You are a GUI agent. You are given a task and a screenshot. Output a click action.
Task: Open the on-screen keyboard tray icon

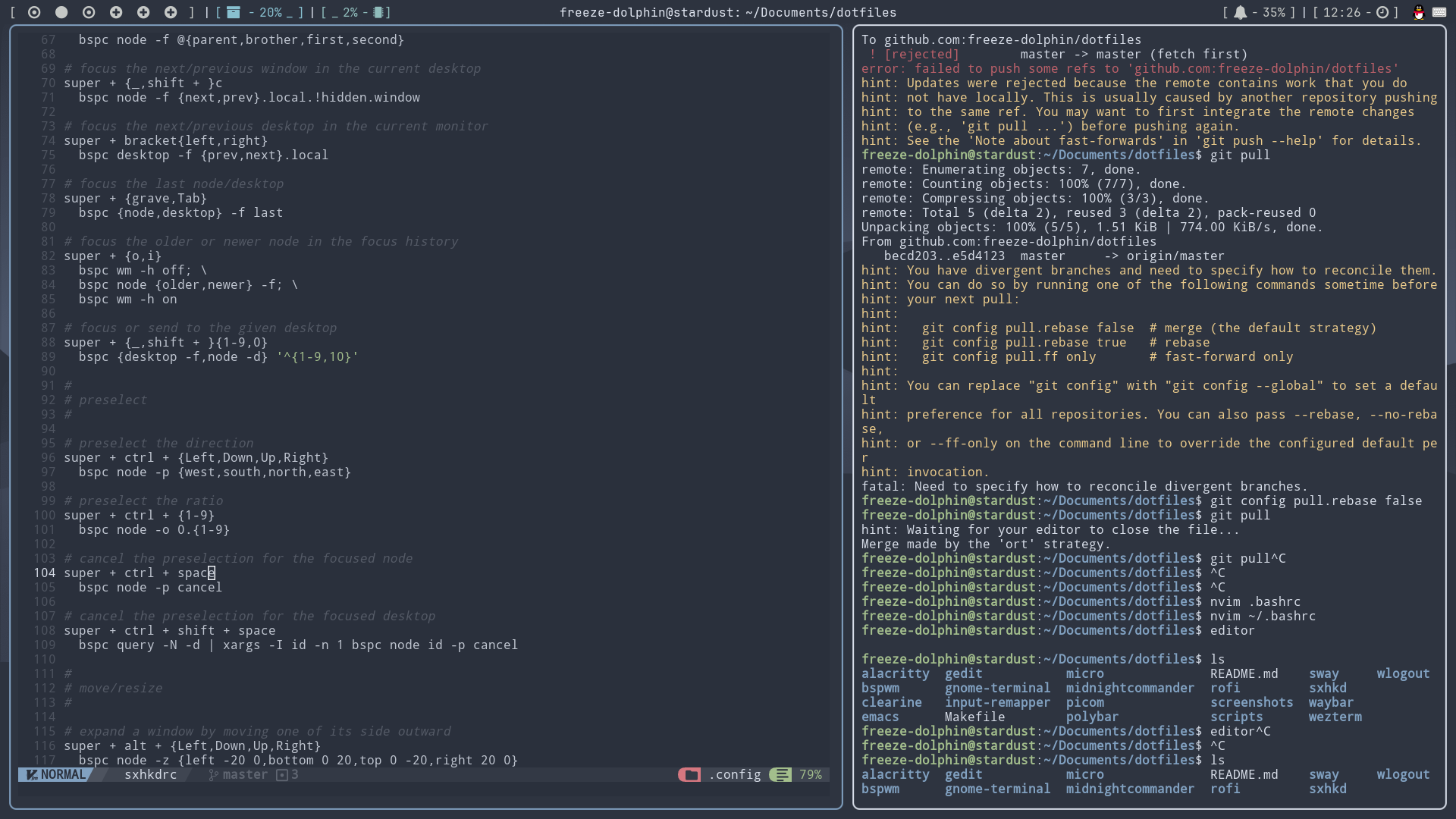point(1439,12)
